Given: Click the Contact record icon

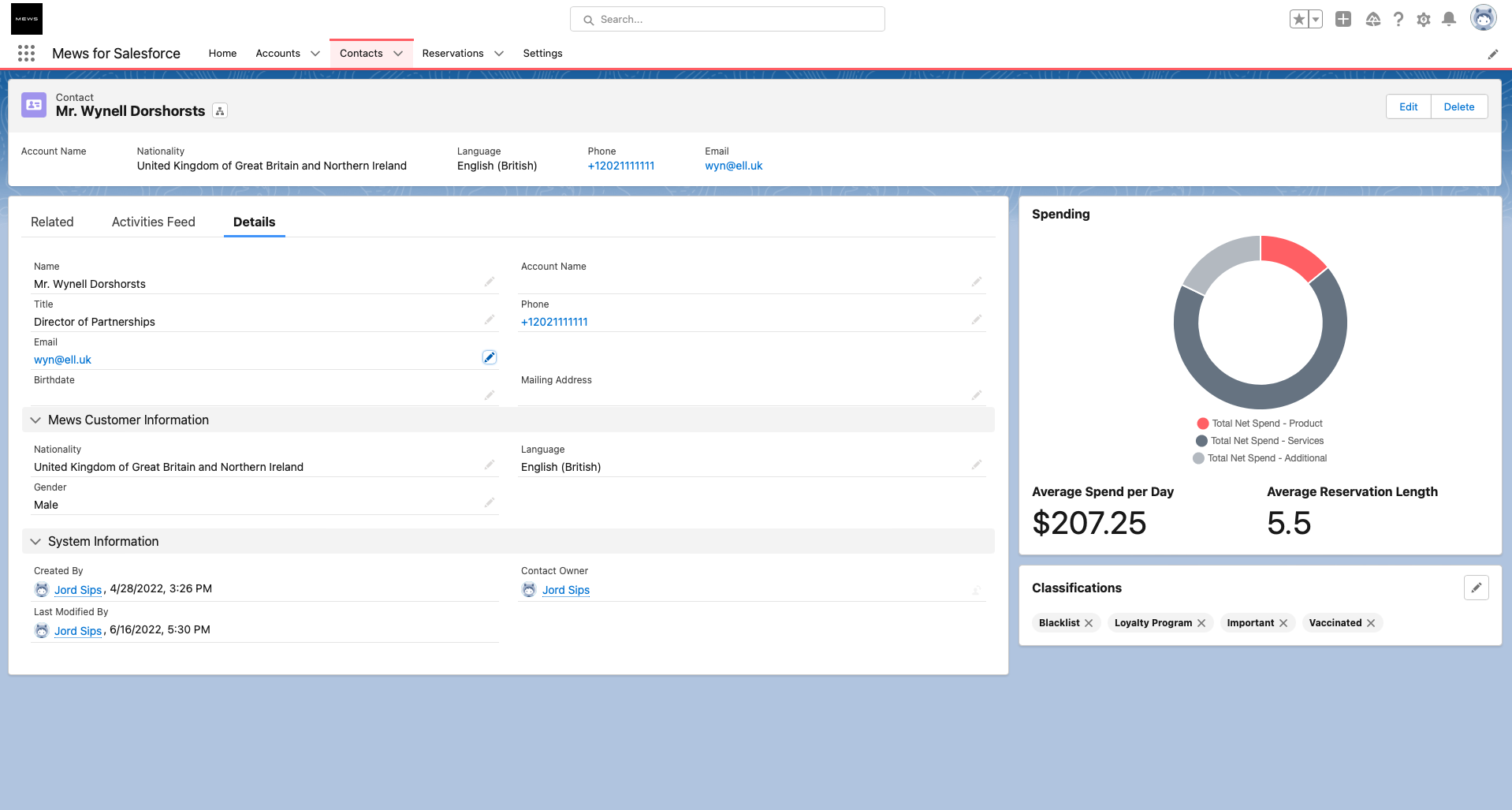Looking at the screenshot, I should tap(34, 105).
